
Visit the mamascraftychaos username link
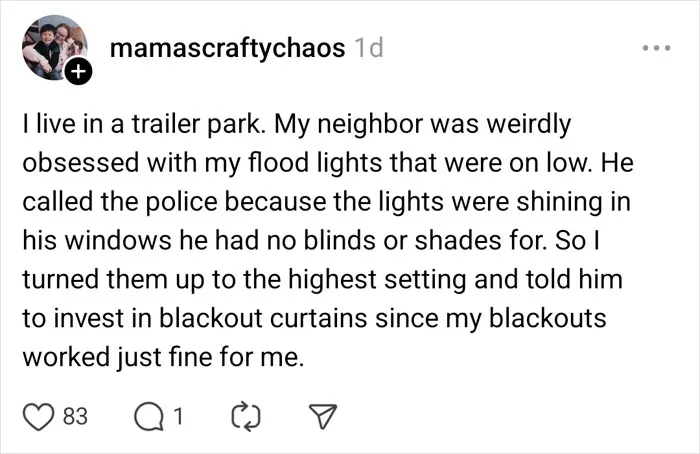227,48
